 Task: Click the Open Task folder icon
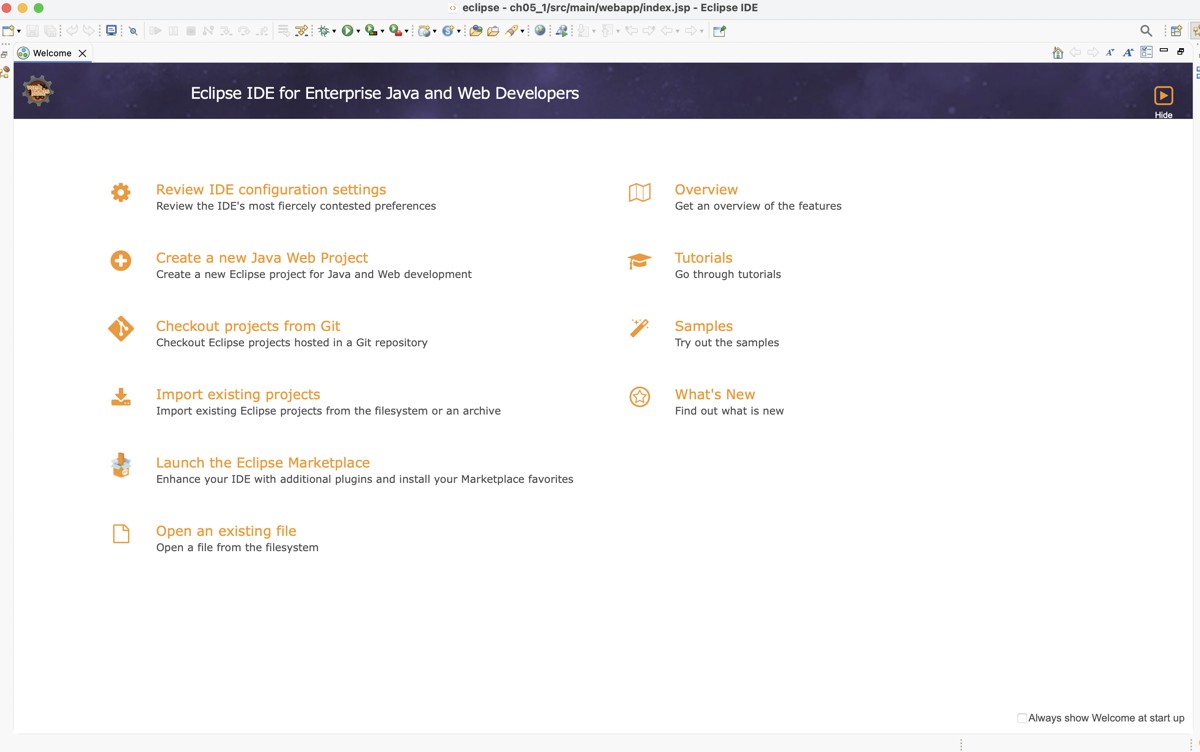493,31
